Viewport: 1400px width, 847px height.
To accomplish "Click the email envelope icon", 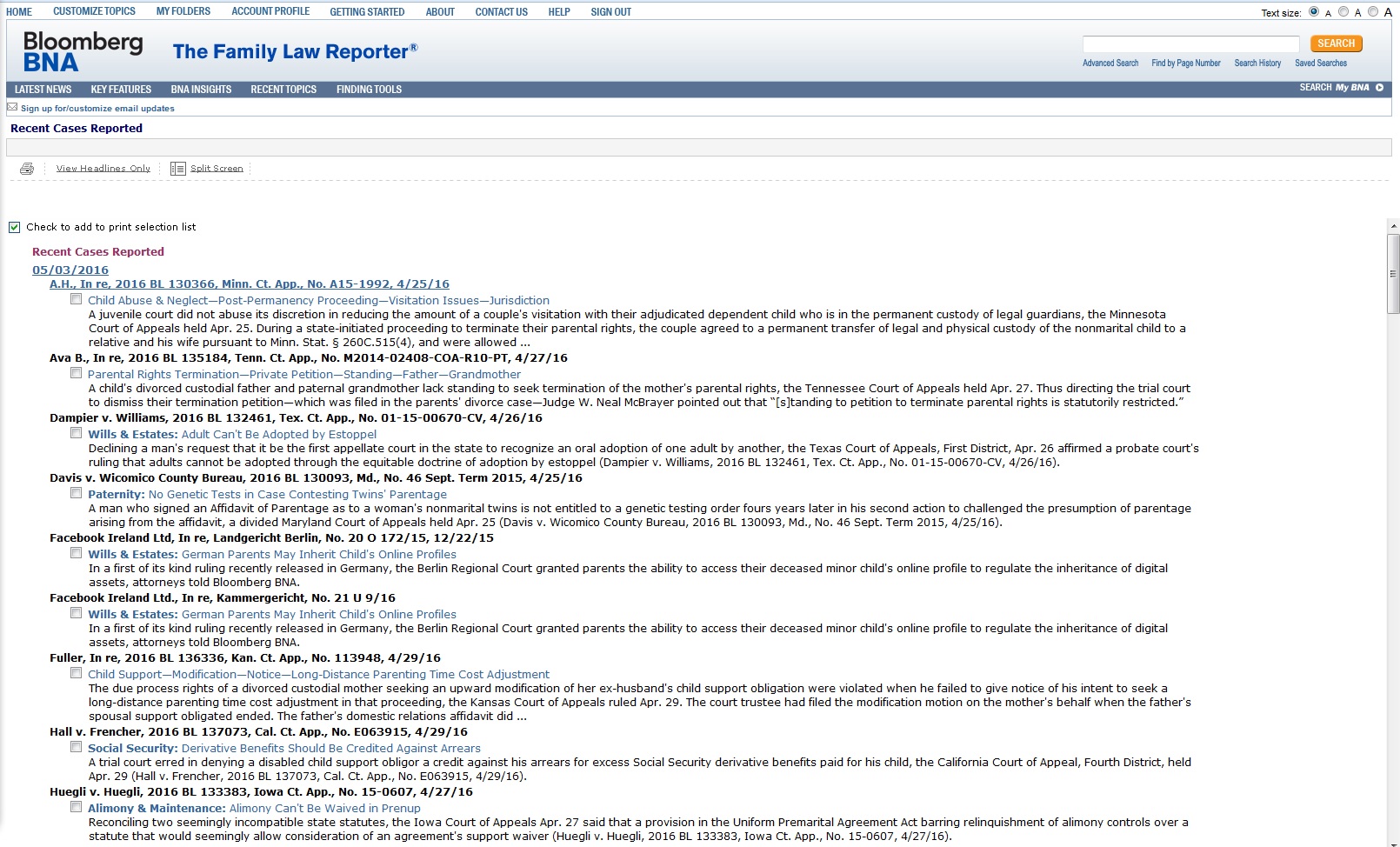I will point(12,108).
